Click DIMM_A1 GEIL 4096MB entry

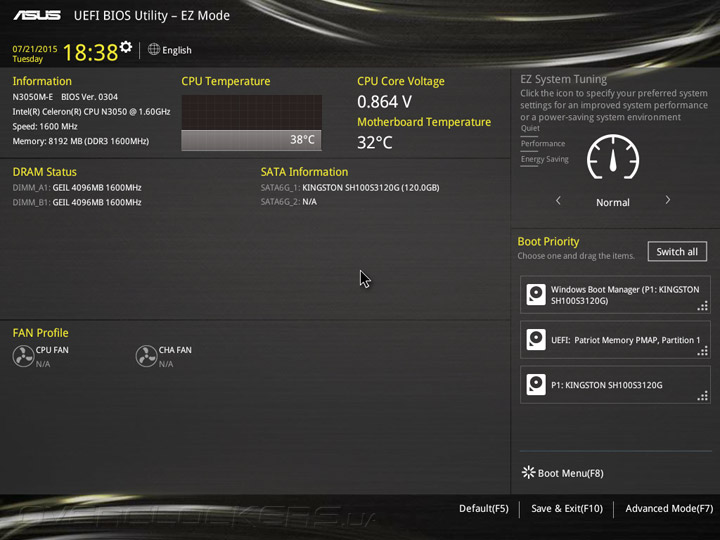click(77, 188)
